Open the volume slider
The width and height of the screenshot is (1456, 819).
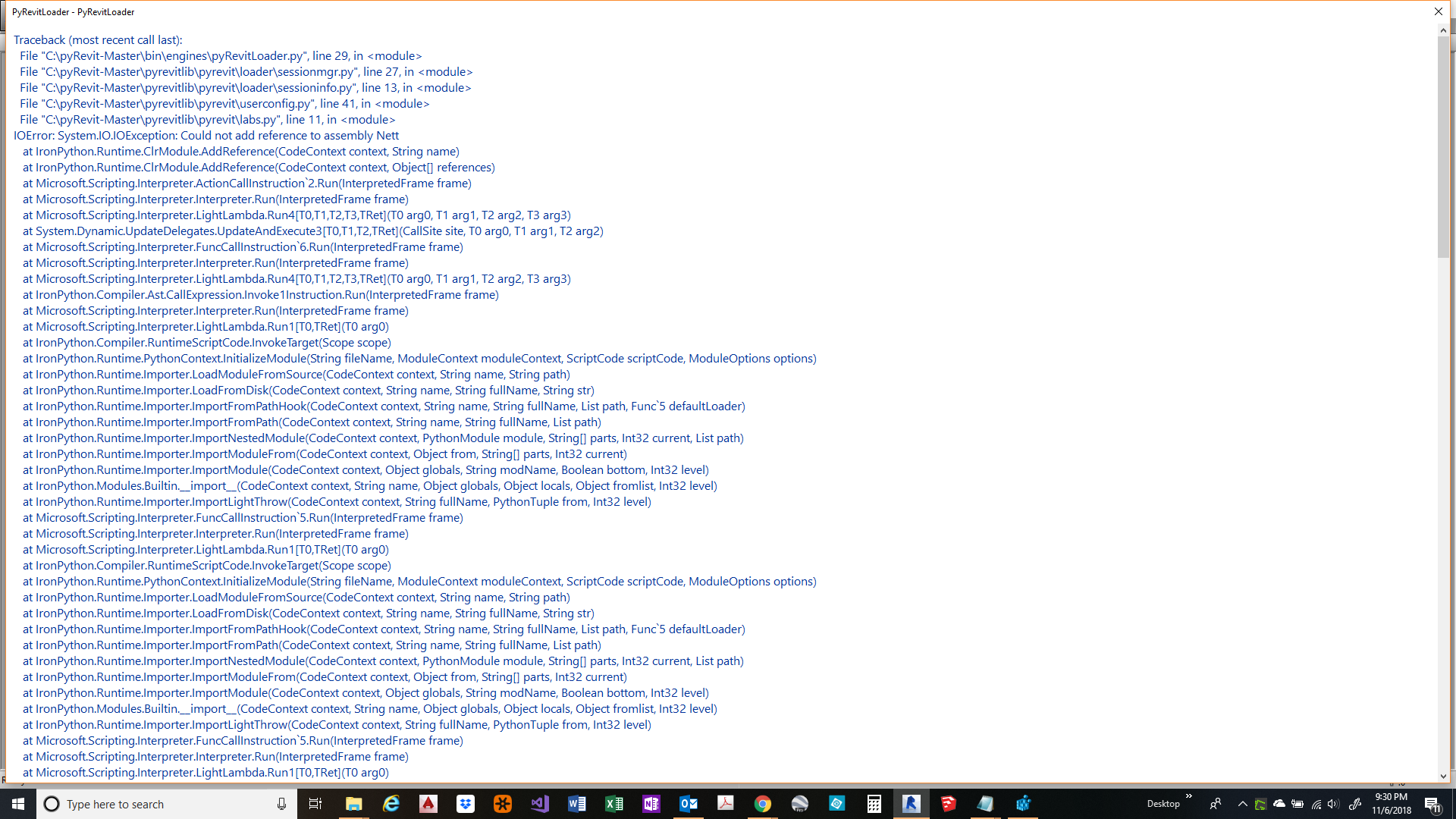pyautogui.click(x=1334, y=805)
